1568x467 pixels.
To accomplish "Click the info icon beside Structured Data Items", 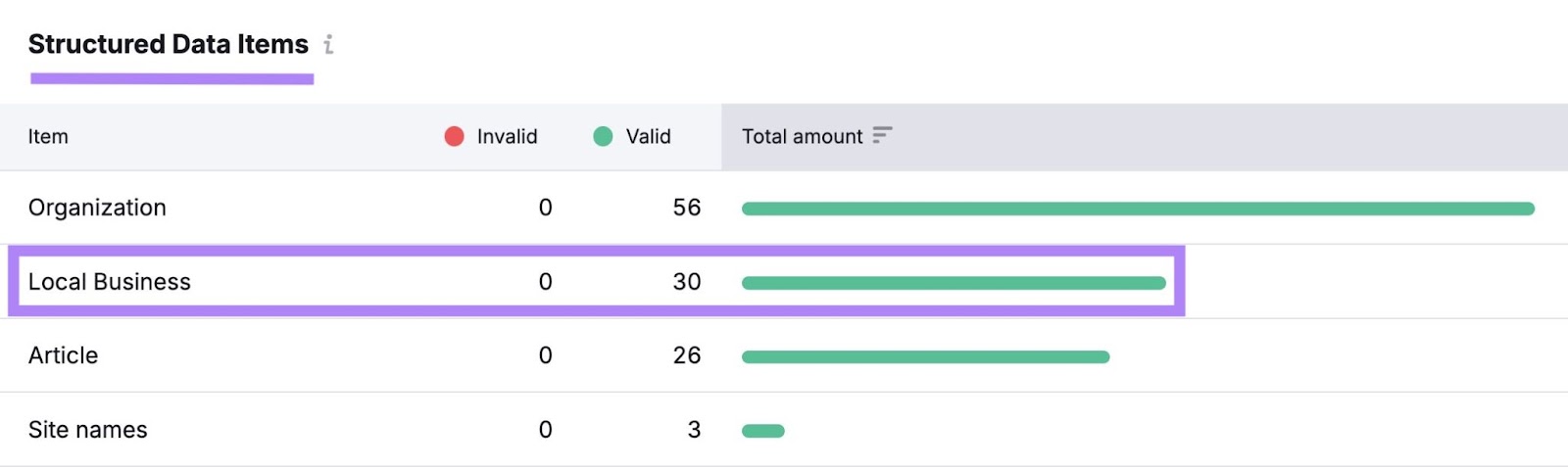I will point(329,45).
